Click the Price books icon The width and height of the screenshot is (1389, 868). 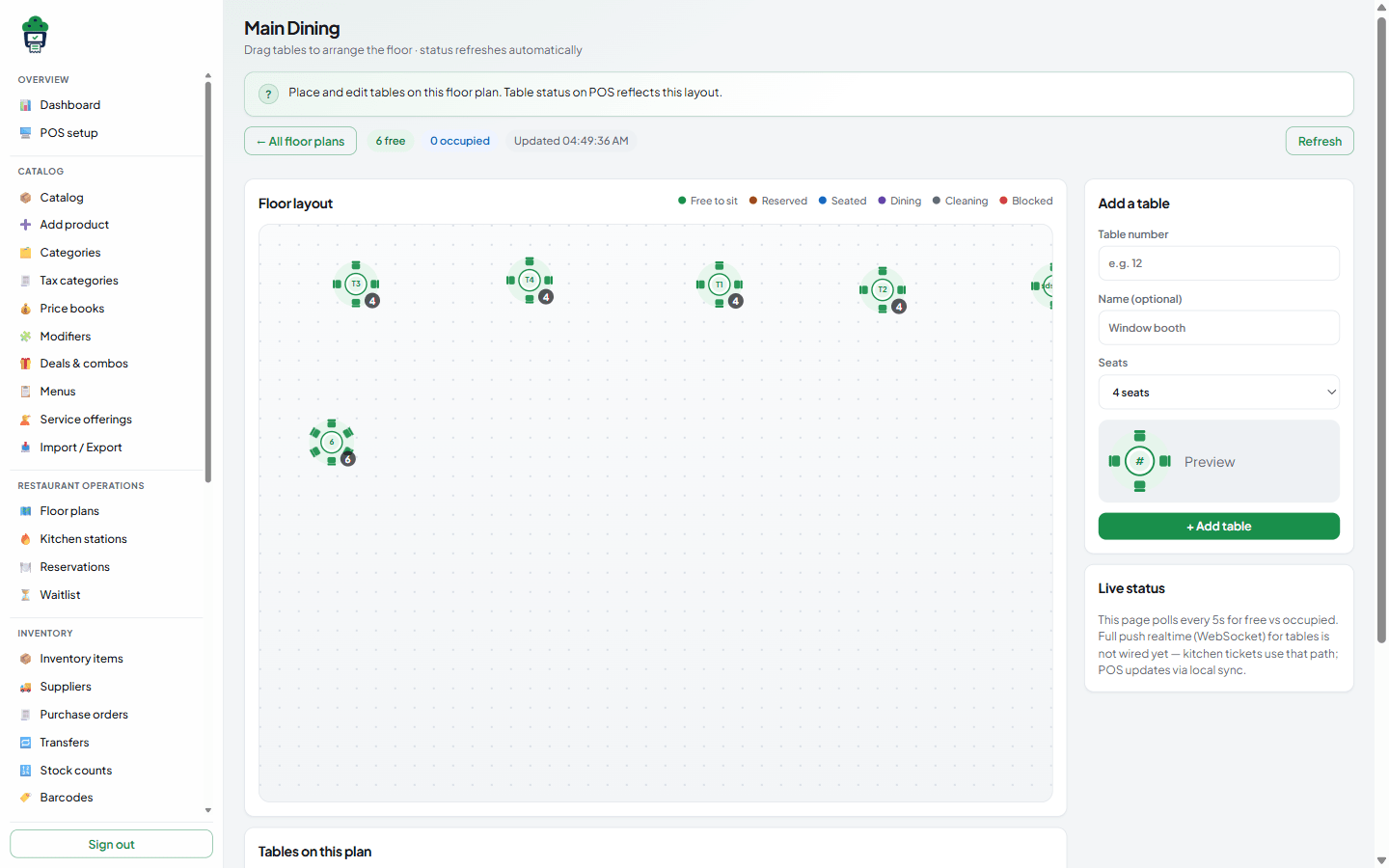[25, 309]
